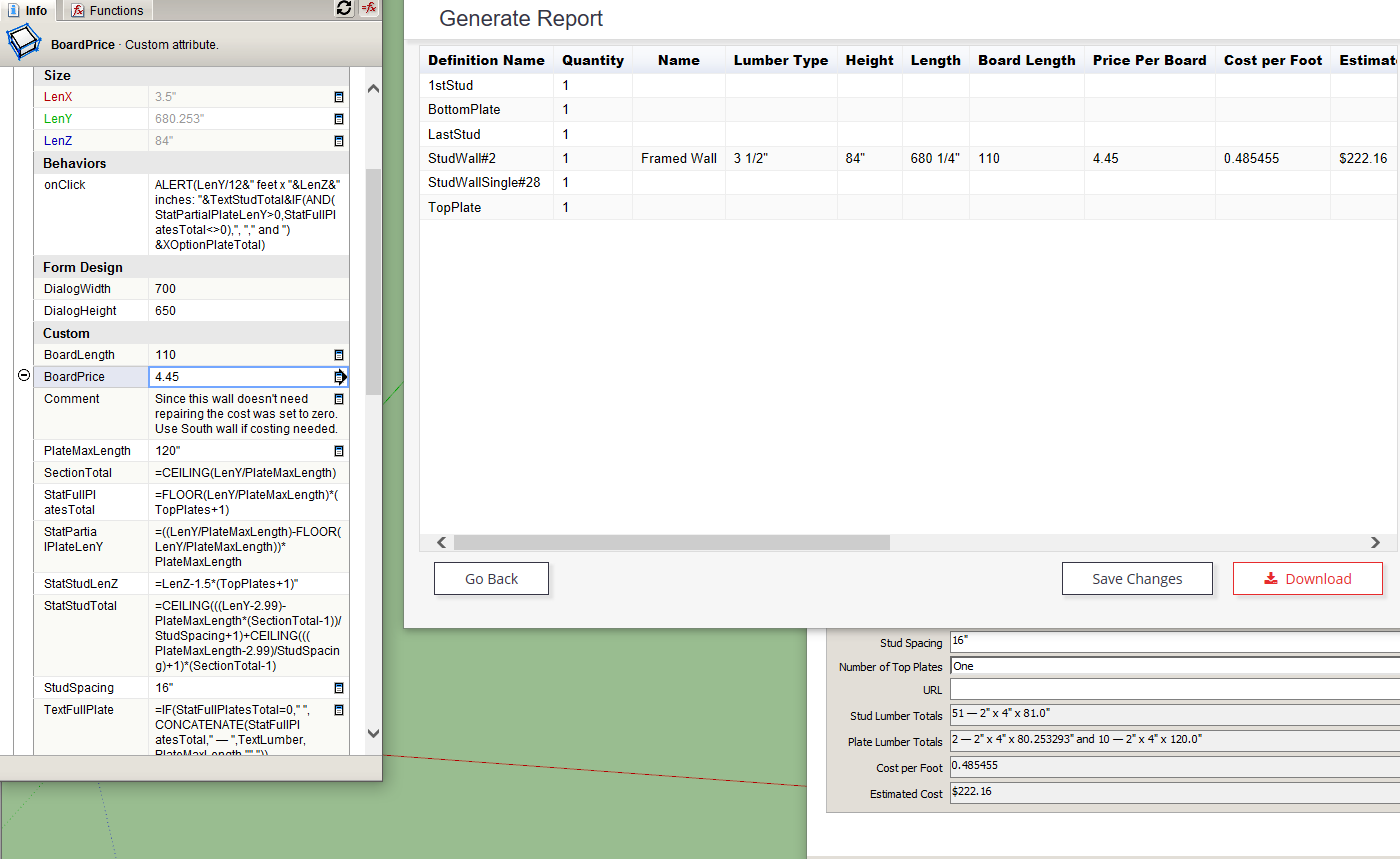Click the Comment attribute value text
Screen dimensions: 1400x859
pyautogui.click(x=240, y=414)
